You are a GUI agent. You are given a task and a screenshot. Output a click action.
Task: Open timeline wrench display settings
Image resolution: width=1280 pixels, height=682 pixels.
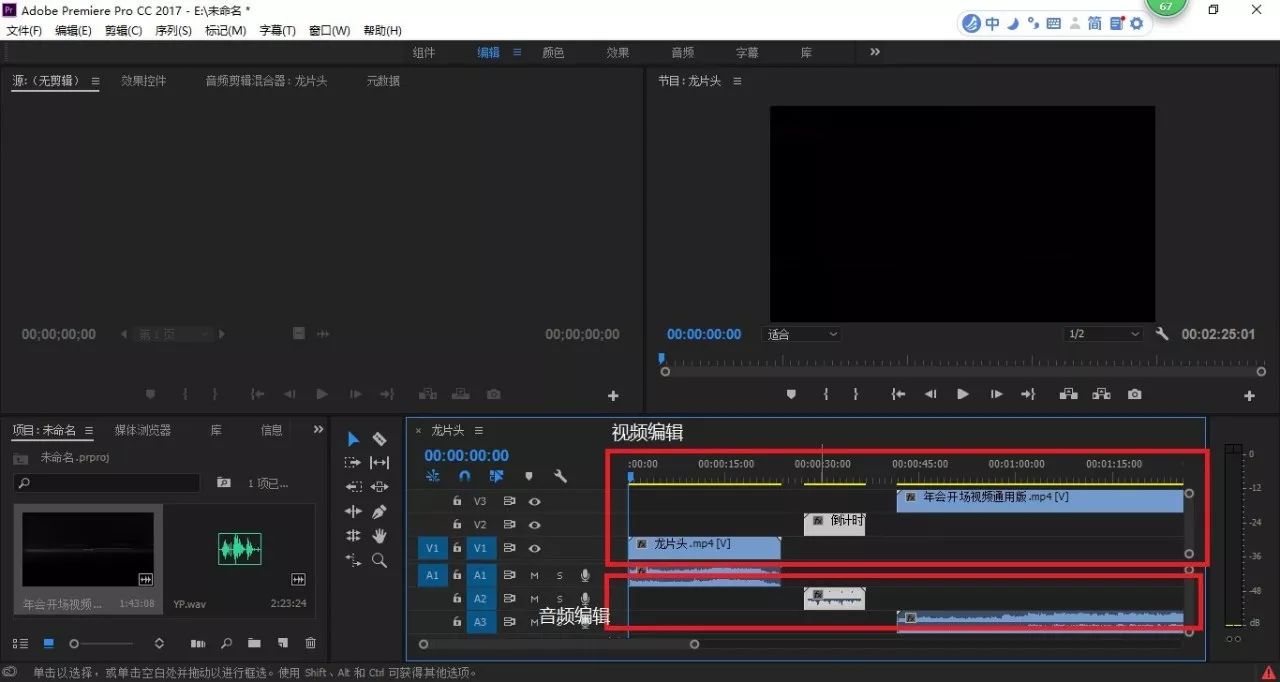(560, 477)
